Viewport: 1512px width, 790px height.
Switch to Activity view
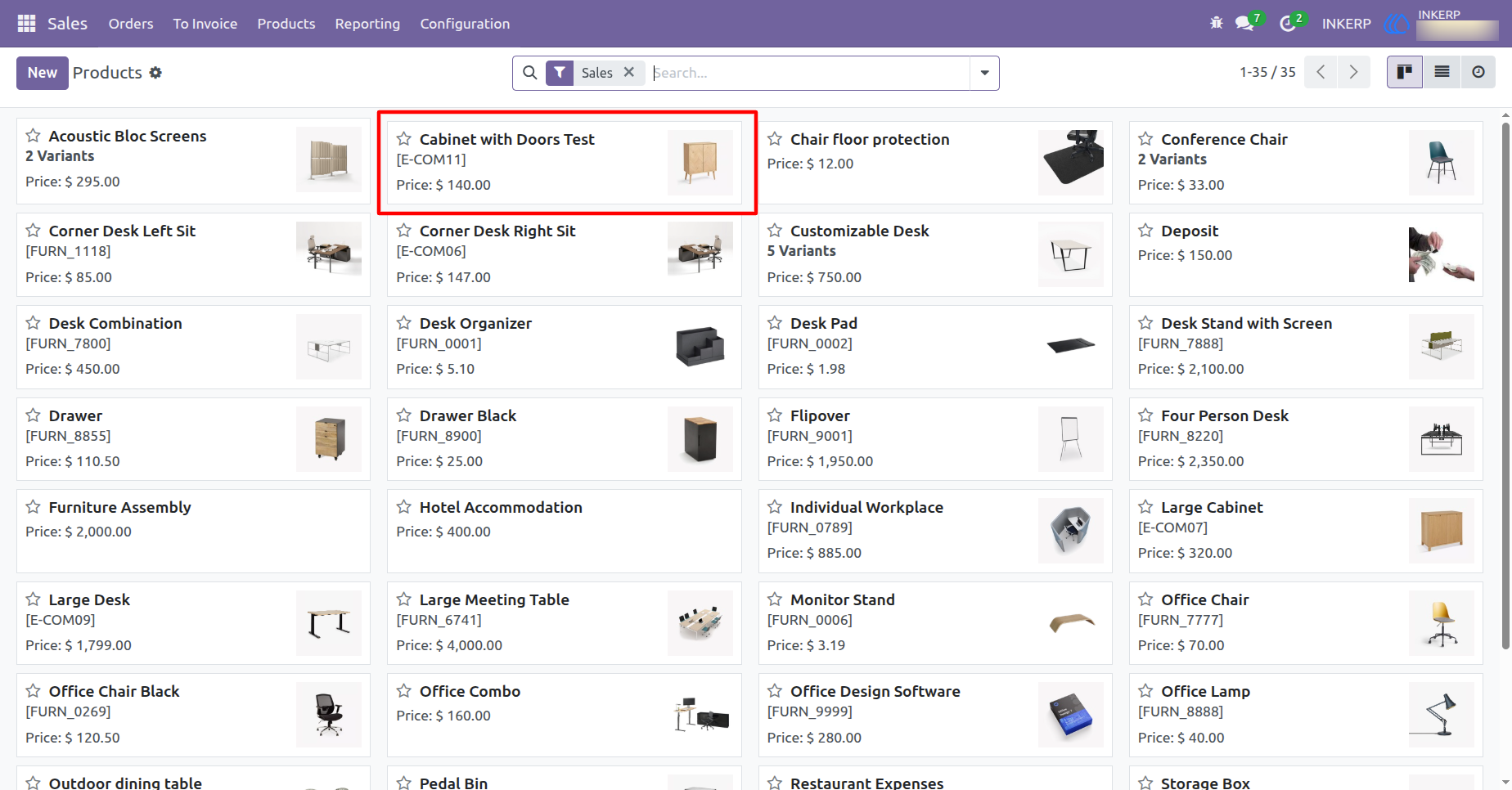(x=1478, y=72)
